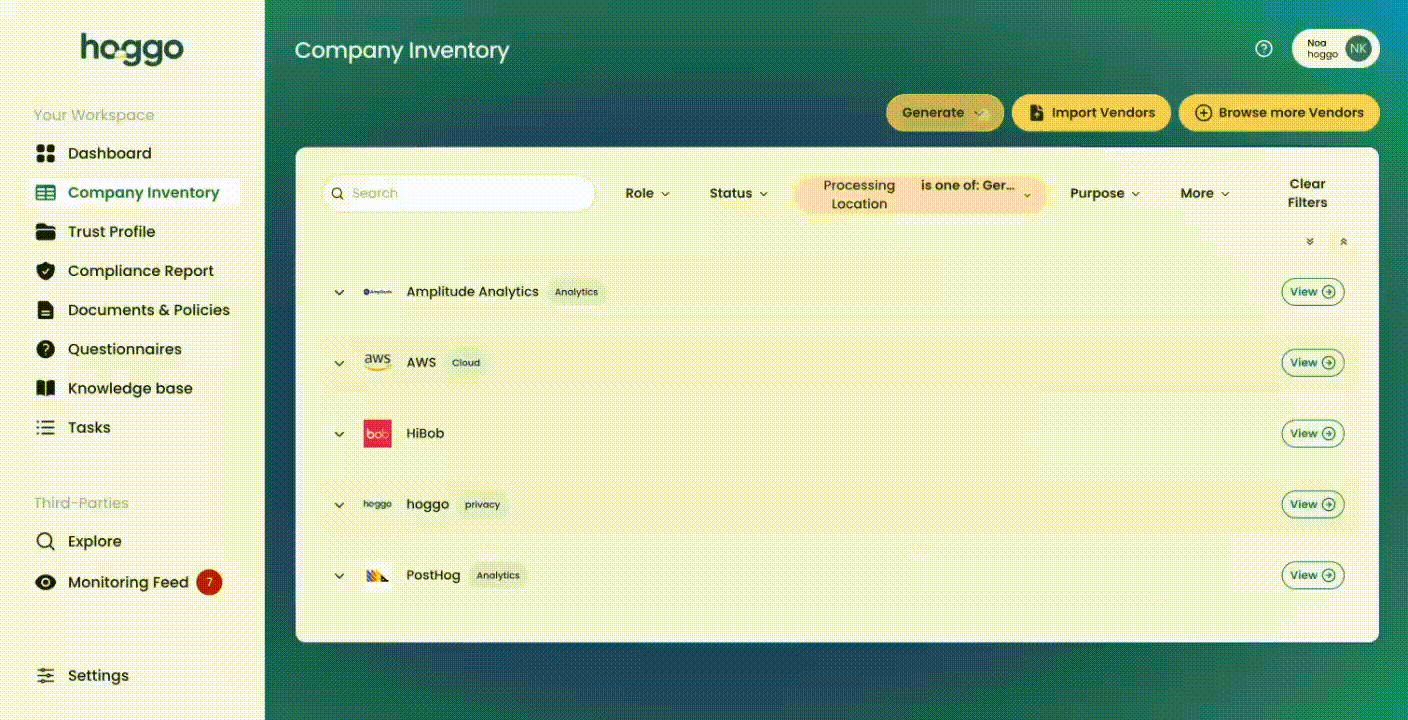Click the Analytics tag on Amplitude Analytics

576,292
